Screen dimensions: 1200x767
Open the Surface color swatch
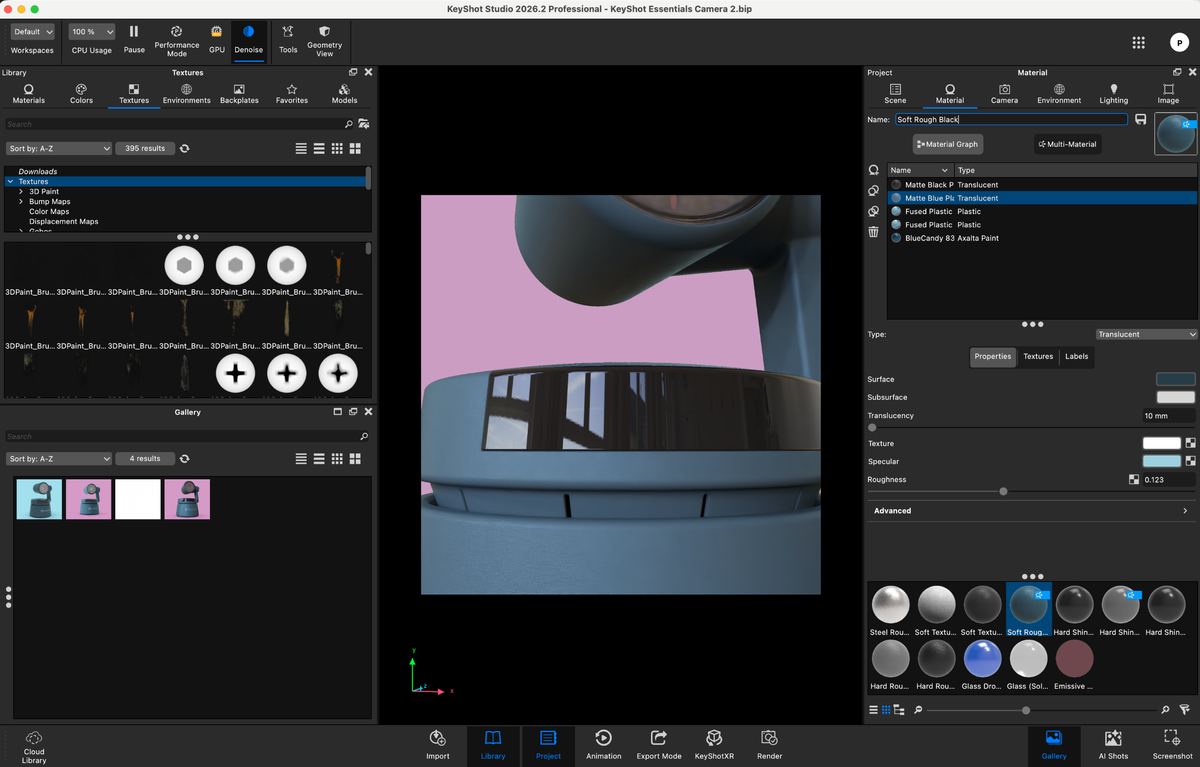click(x=1175, y=379)
